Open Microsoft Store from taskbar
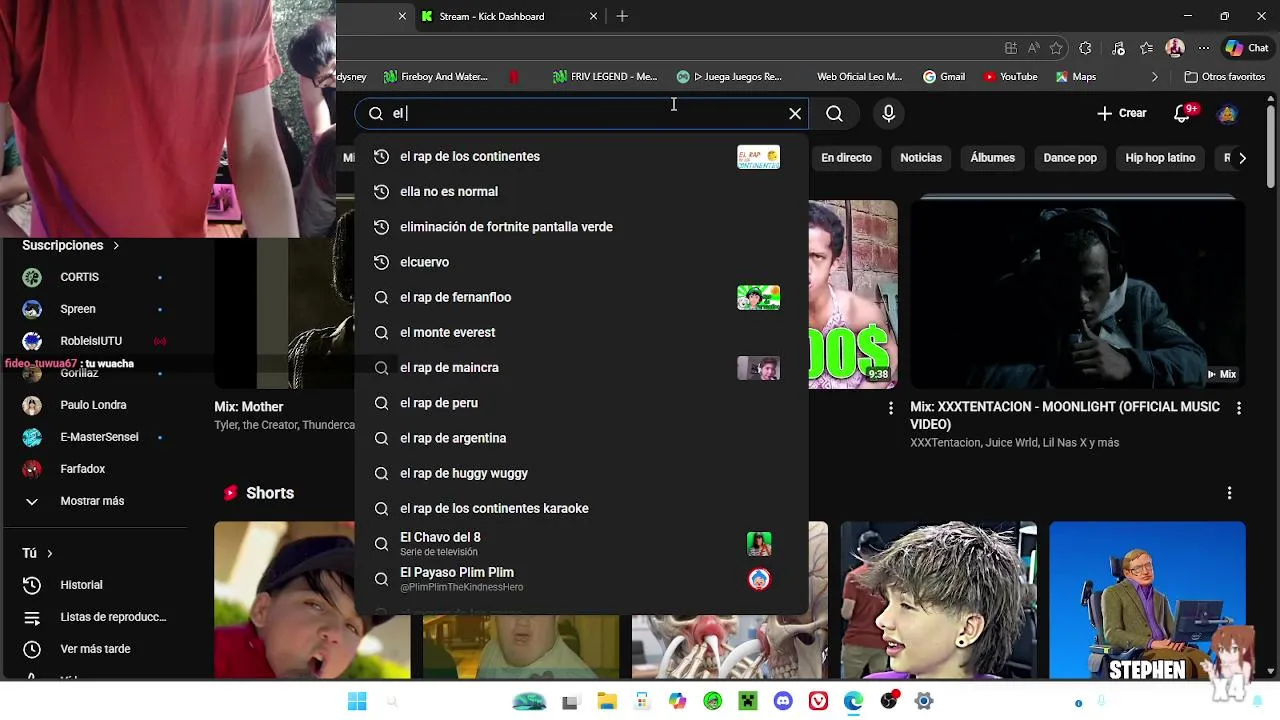The height and width of the screenshot is (720, 1280). click(642, 702)
